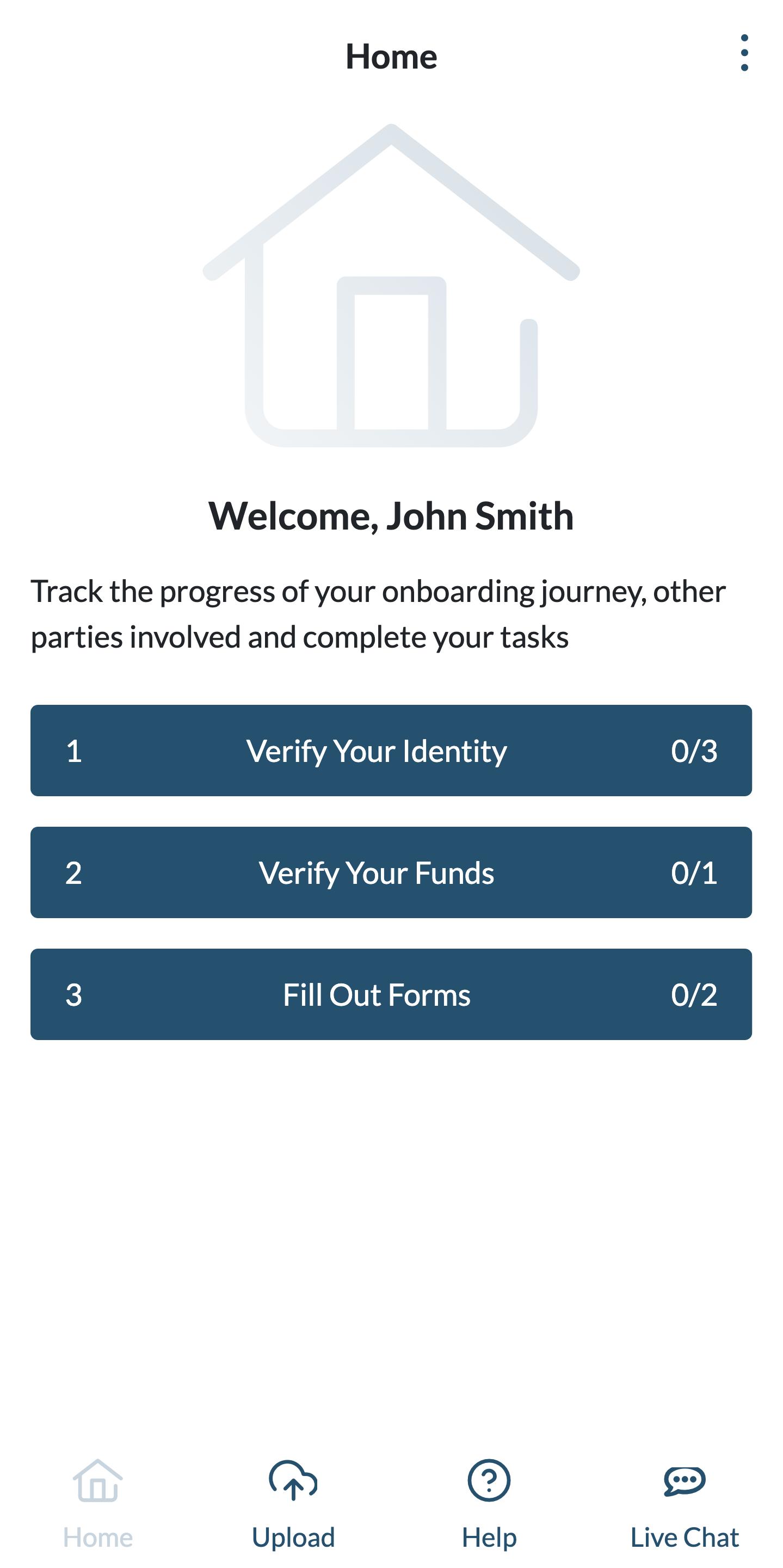The height and width of the screenshot is (1568, 783).
Task: Open the three-dot overflow menu
Action: tap(744, 53)
